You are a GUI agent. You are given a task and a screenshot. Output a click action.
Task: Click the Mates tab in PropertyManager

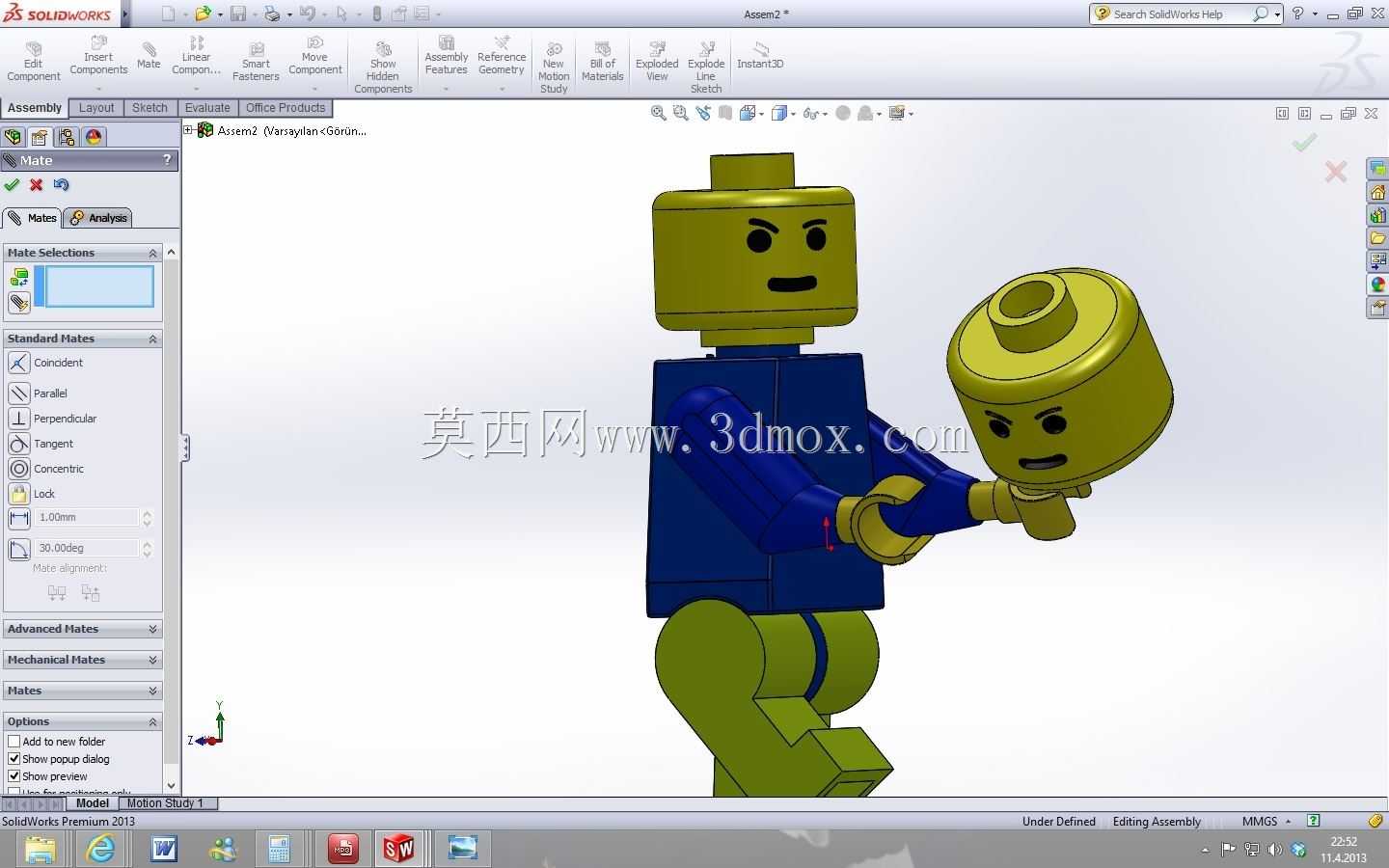pos(32,218)
